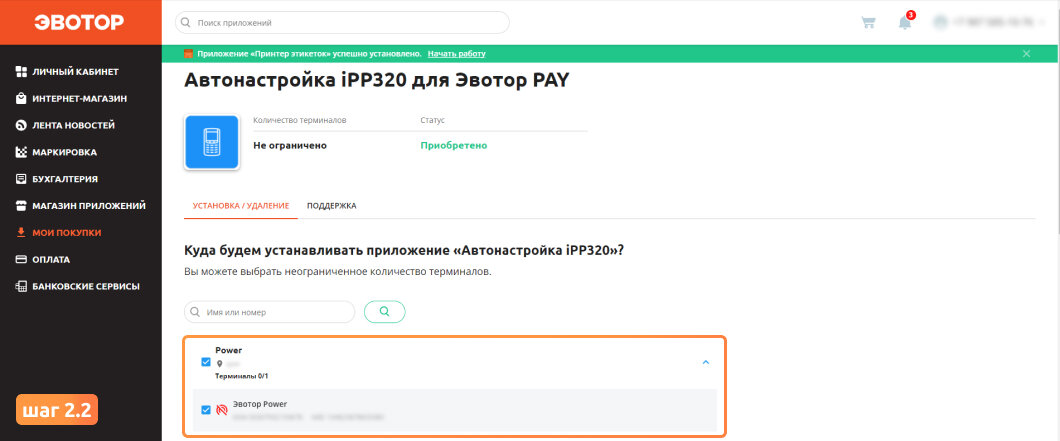Viewport: 1060px width, 441px height.
Task: Click the red offline icon by Эвотор Power
Action: [222, 410]
